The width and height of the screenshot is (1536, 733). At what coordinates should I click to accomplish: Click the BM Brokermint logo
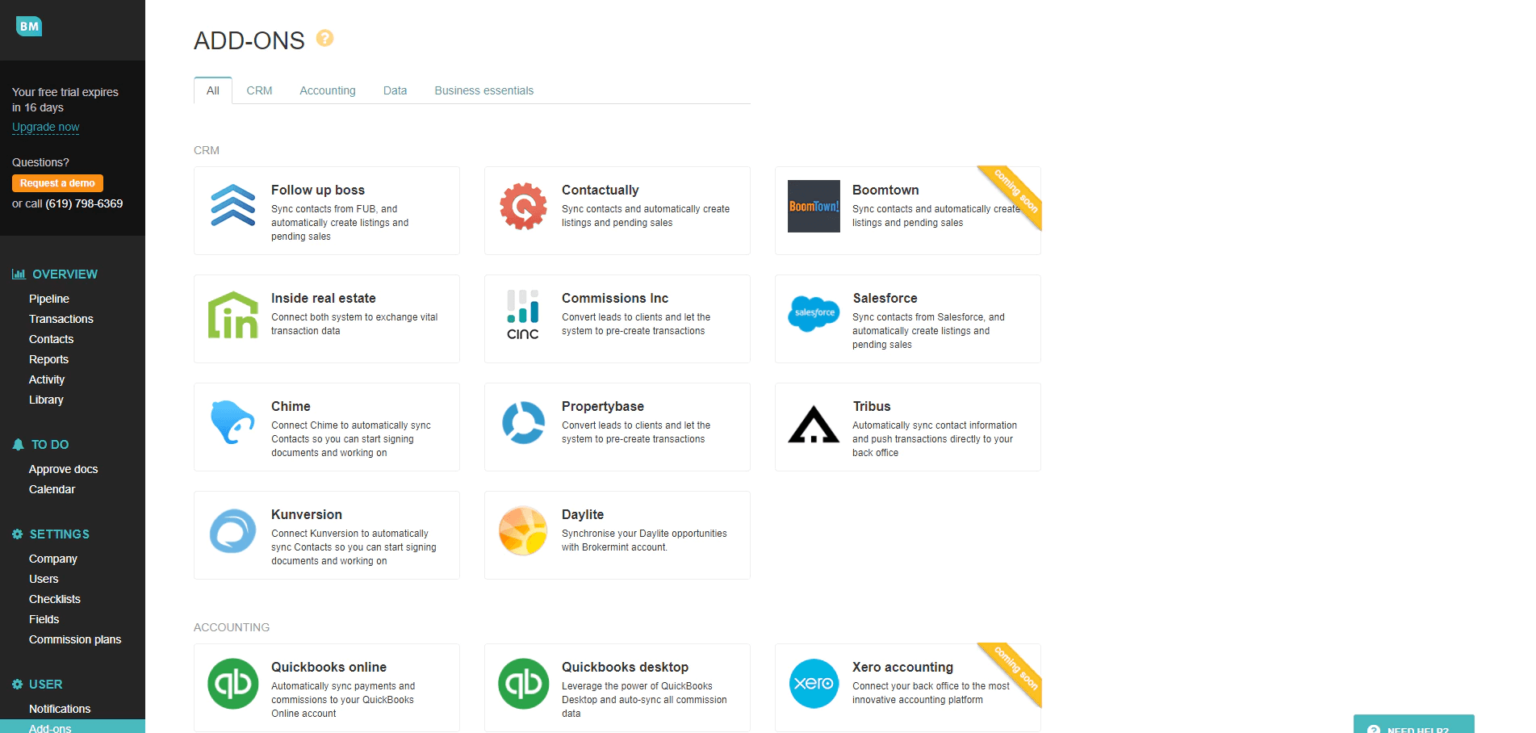click(x=29, y=27)
